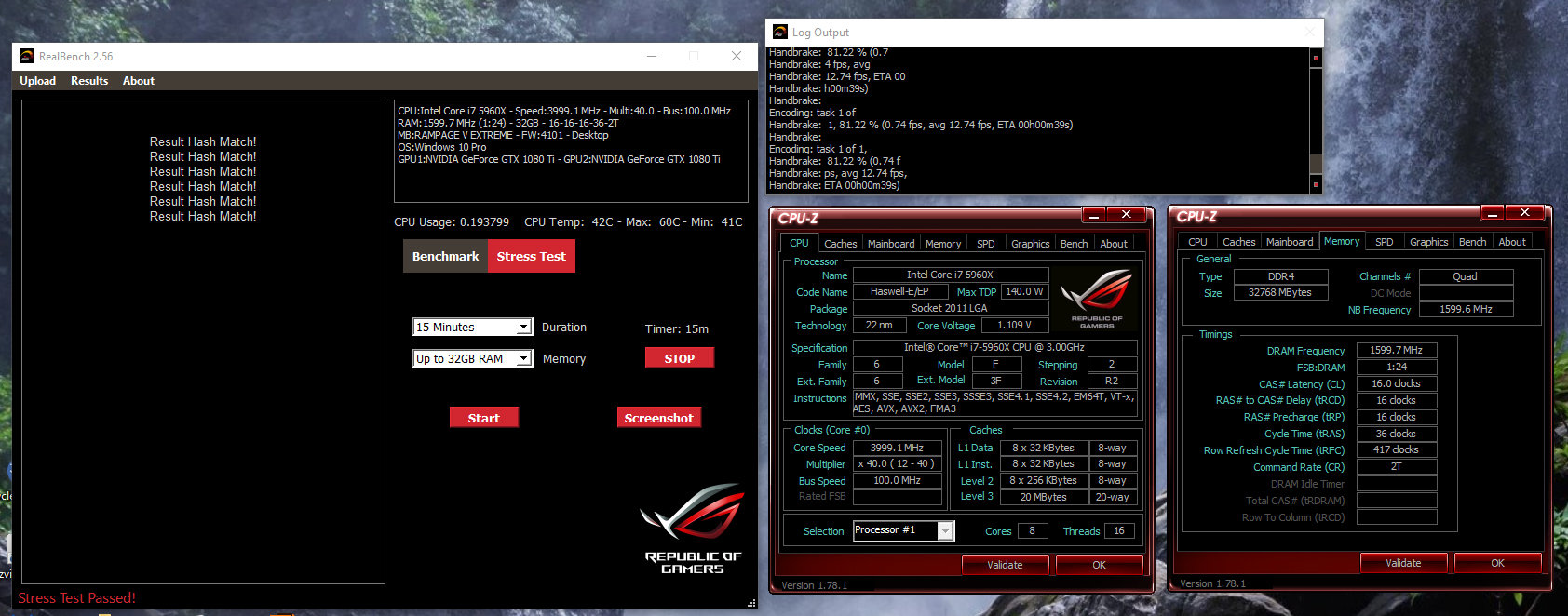Screen dimensions: 1568x616
Task: Open Mainboard tab in CPU-Z processor window
Action: [891, 244]
